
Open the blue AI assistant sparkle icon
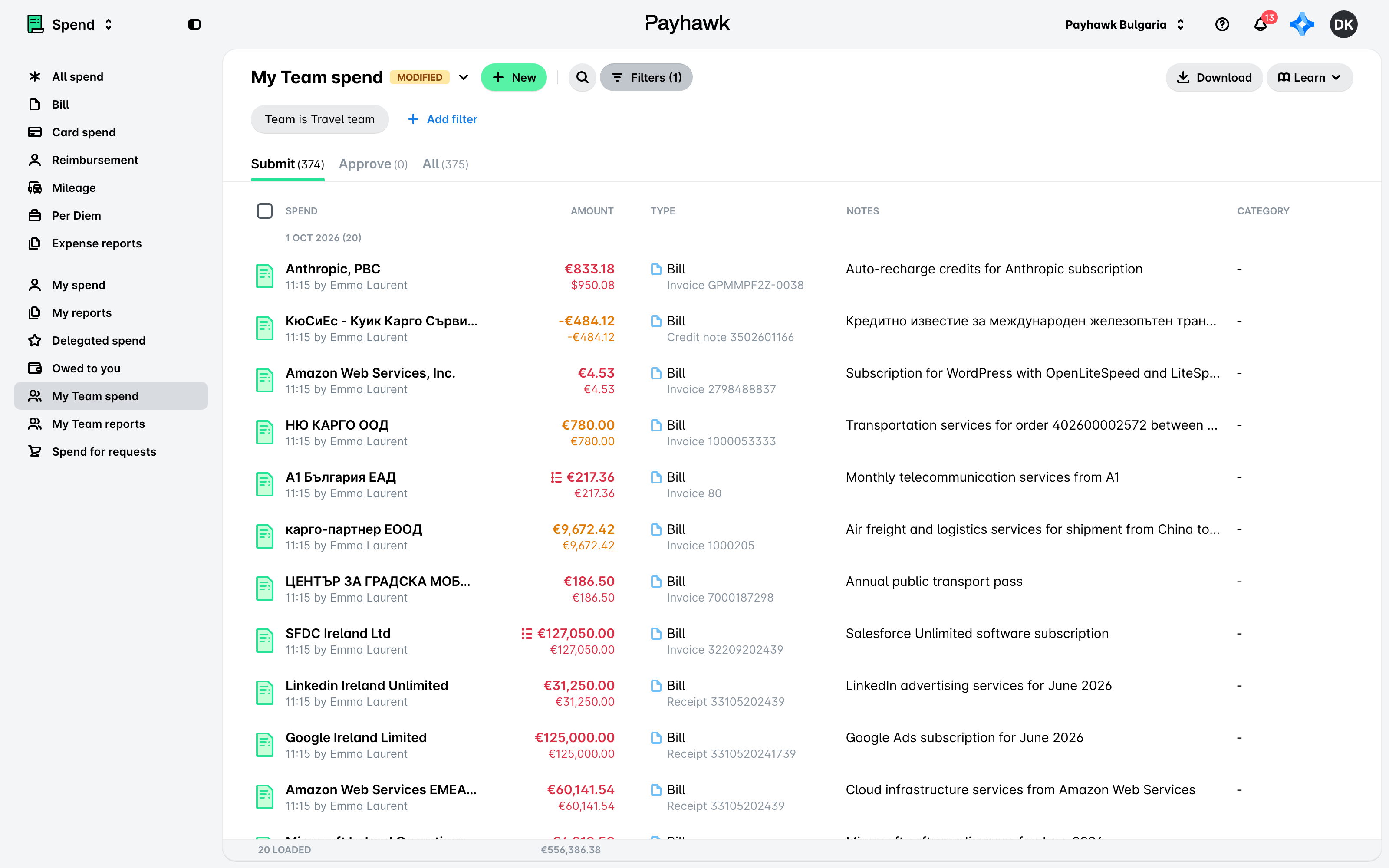(1301, 24)
